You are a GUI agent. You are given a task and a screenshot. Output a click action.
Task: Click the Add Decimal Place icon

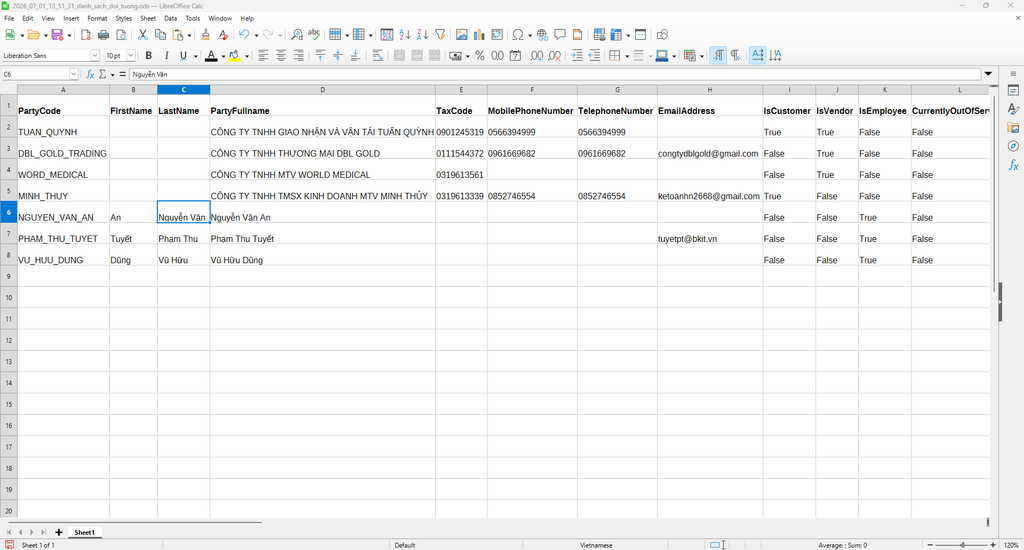[x=537, y=56]
